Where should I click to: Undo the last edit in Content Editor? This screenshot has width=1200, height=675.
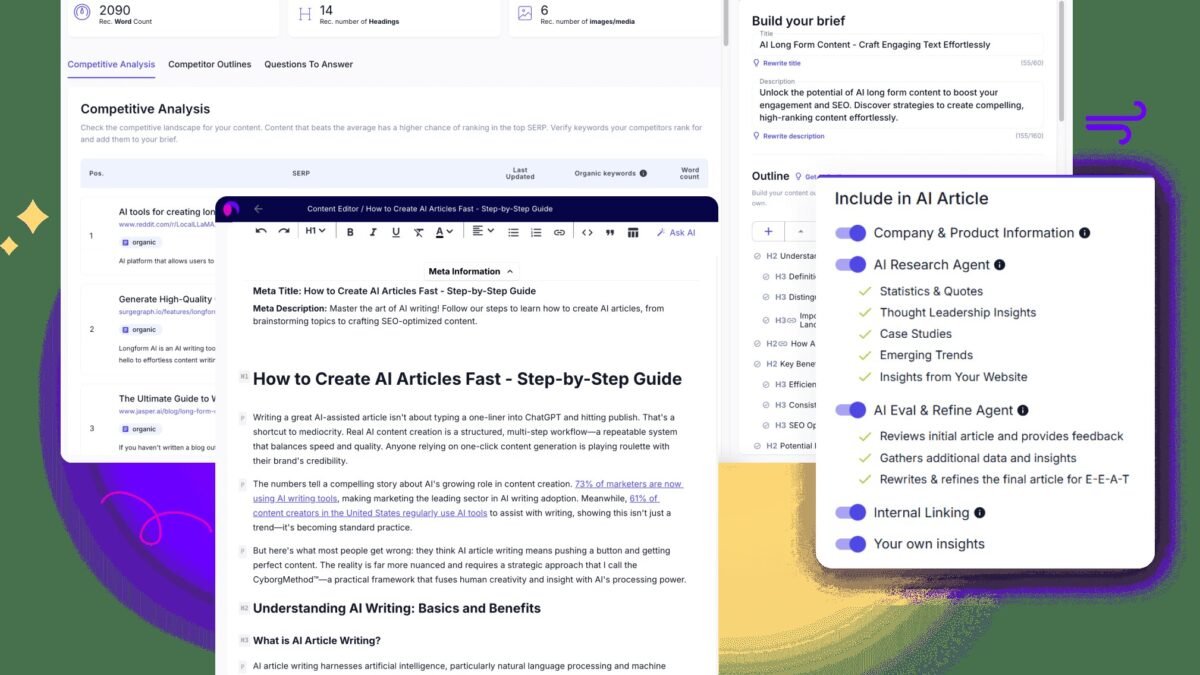(x=261, y=232)
